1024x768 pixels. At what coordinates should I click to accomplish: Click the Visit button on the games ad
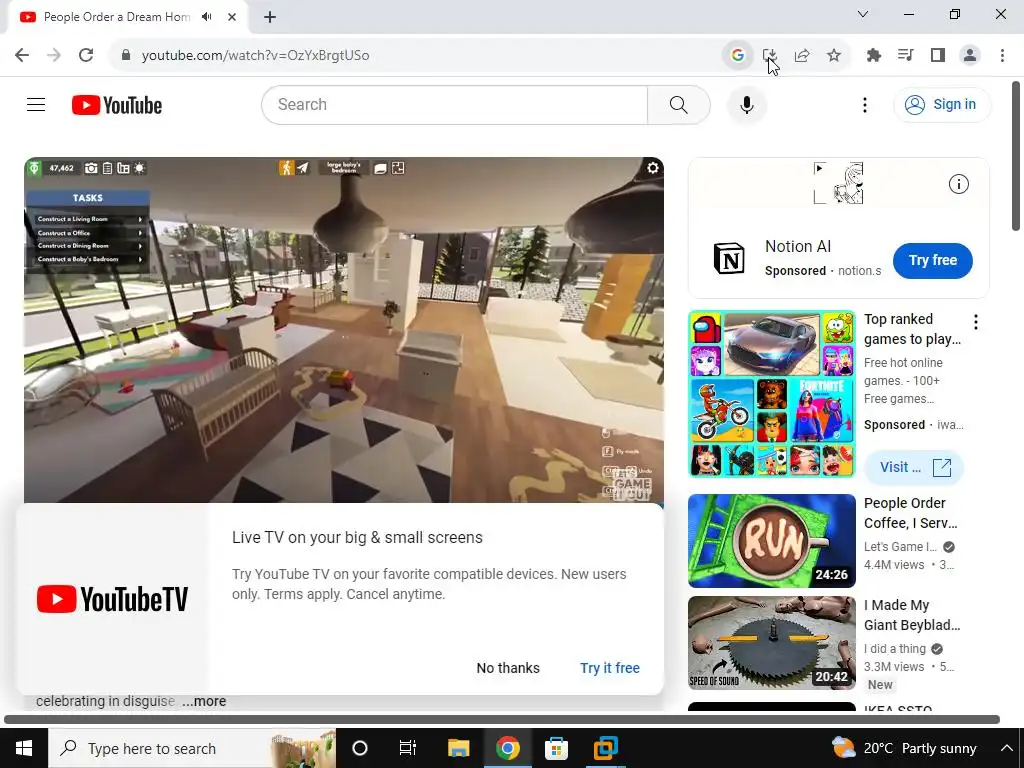(914, 467)
